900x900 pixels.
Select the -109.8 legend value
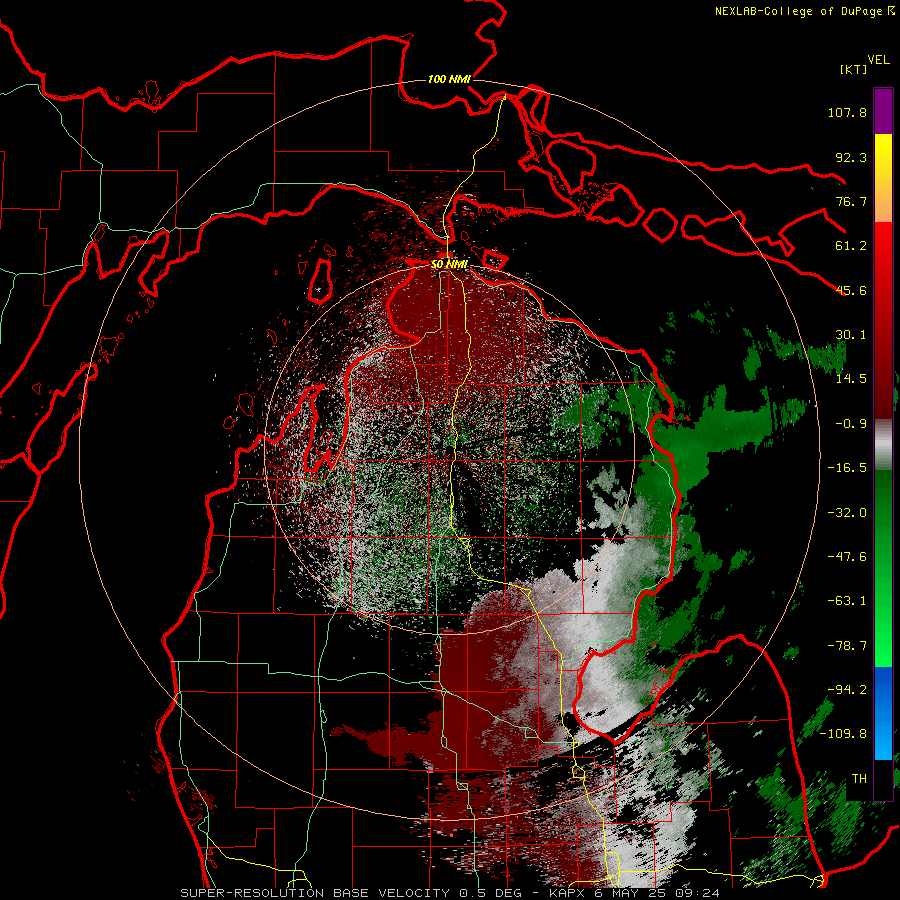844,734
